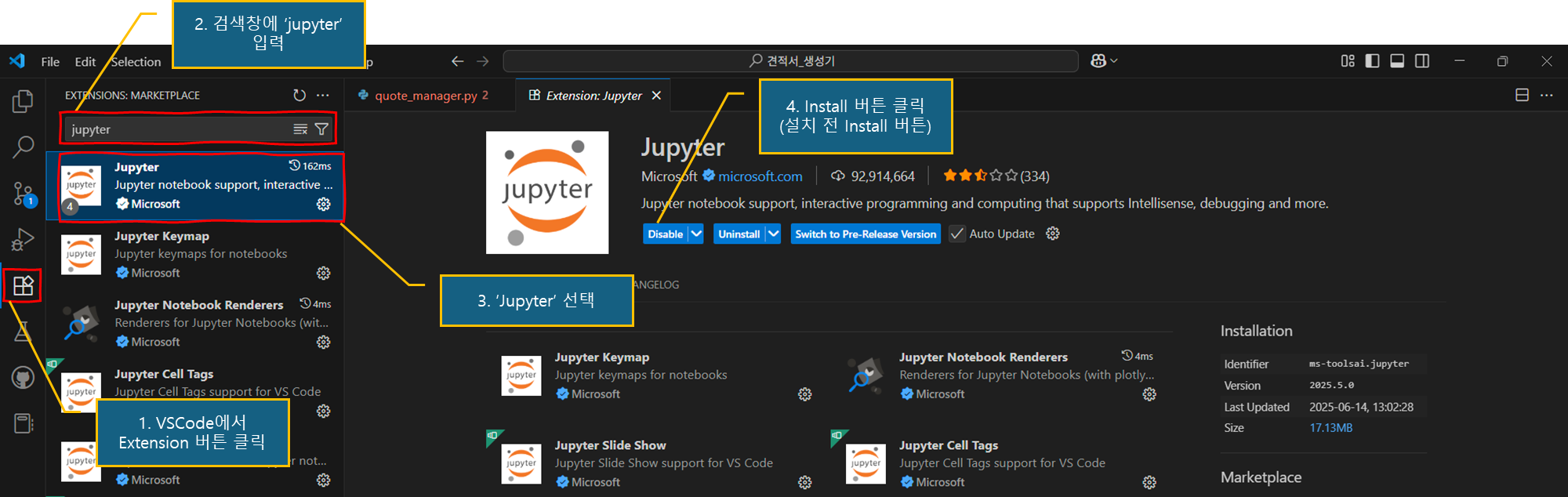1568x497 pixels.
Task: Click the large Jupyter logo image
Action: click(x=547, y=192)
